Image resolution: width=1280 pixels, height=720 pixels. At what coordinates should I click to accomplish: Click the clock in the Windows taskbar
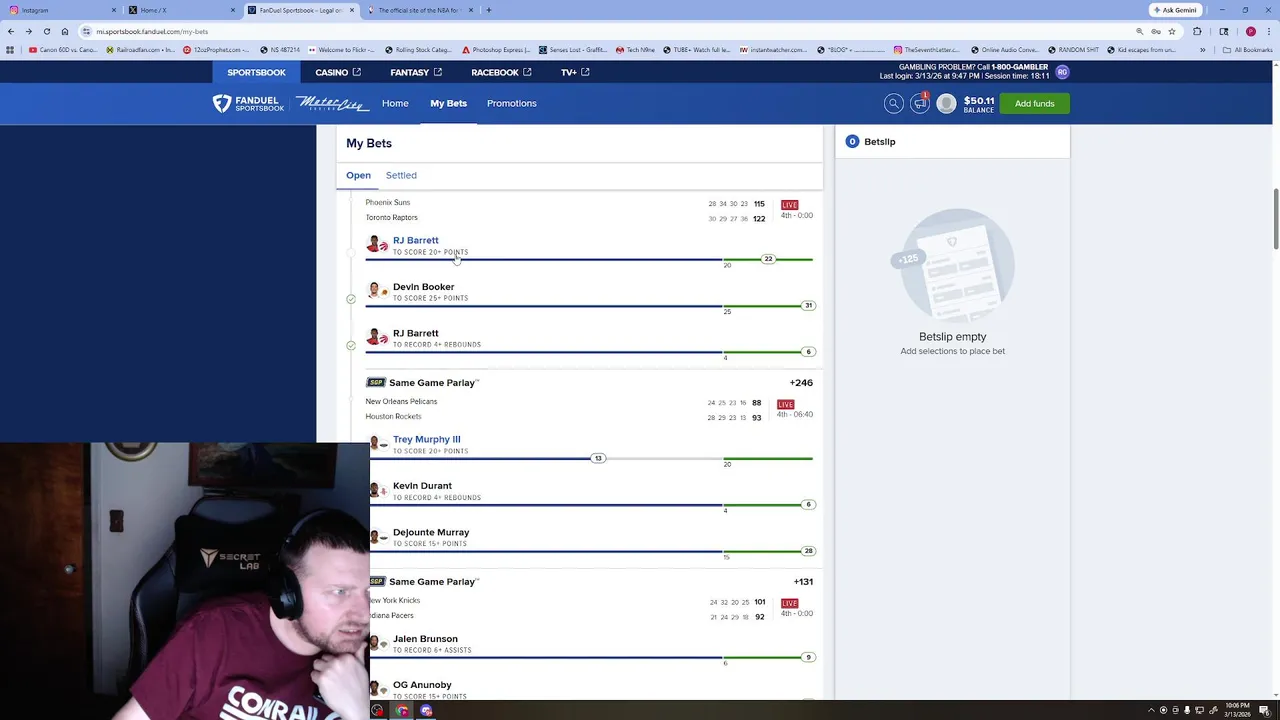coord(1237,710)
